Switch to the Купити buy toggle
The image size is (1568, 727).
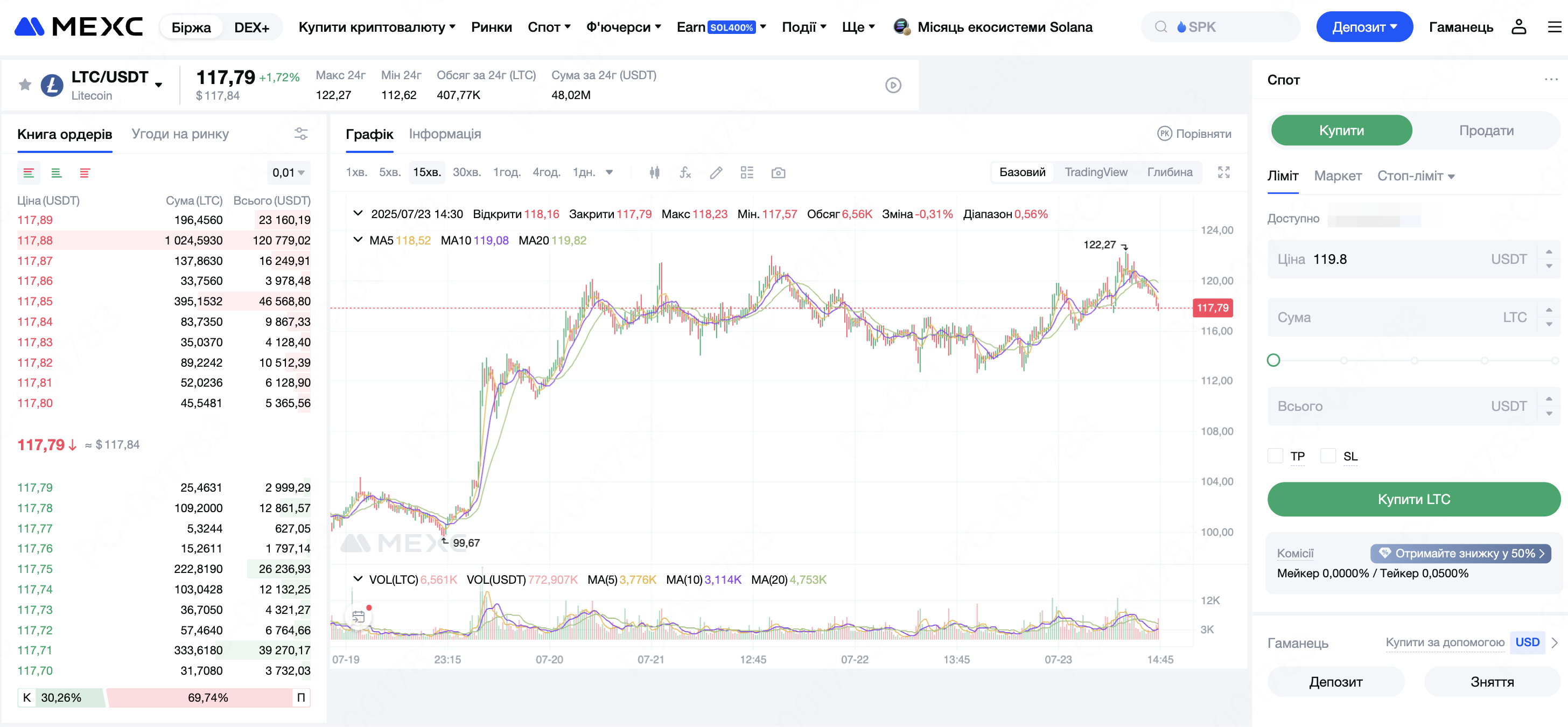point(1341,130)
